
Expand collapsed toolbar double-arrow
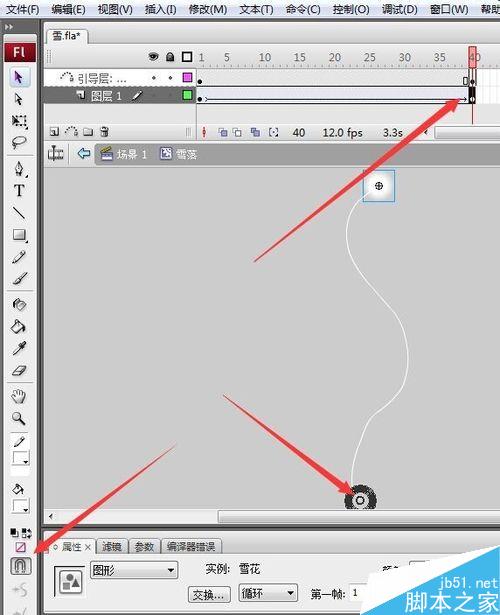pos(9,27)
